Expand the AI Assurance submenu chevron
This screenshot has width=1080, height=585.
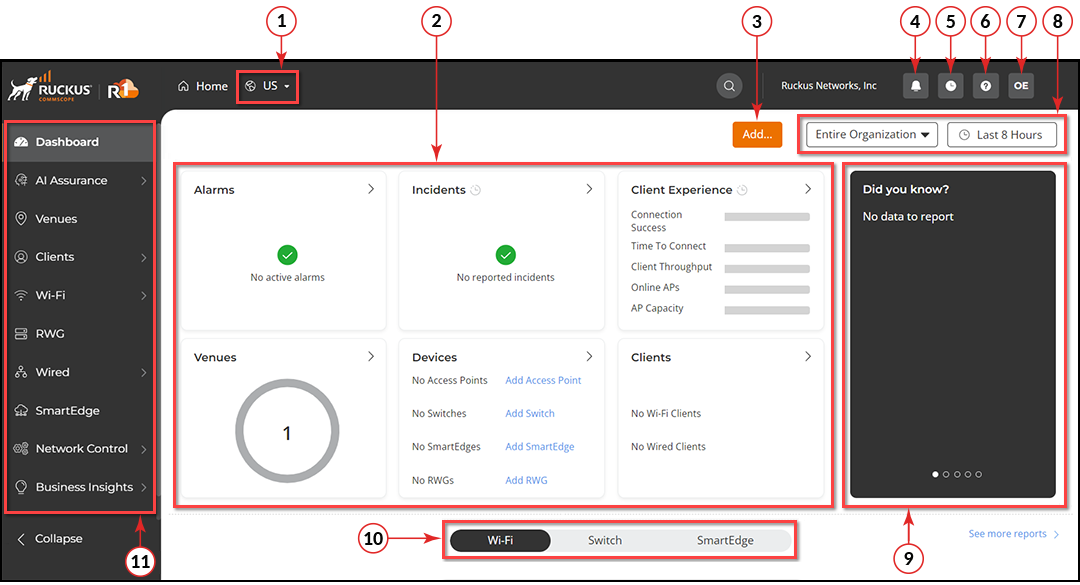144,181
